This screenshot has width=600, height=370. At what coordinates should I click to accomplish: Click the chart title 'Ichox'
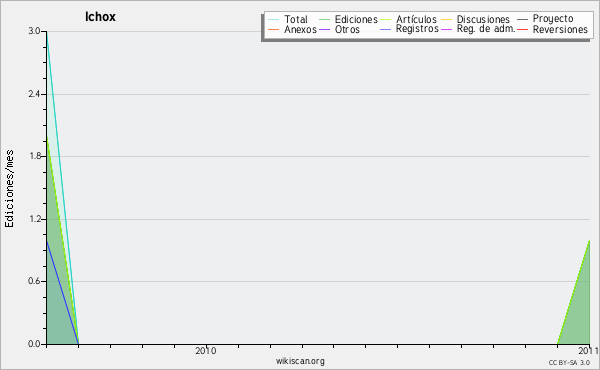pyautogui.click(x=100, y=16)
